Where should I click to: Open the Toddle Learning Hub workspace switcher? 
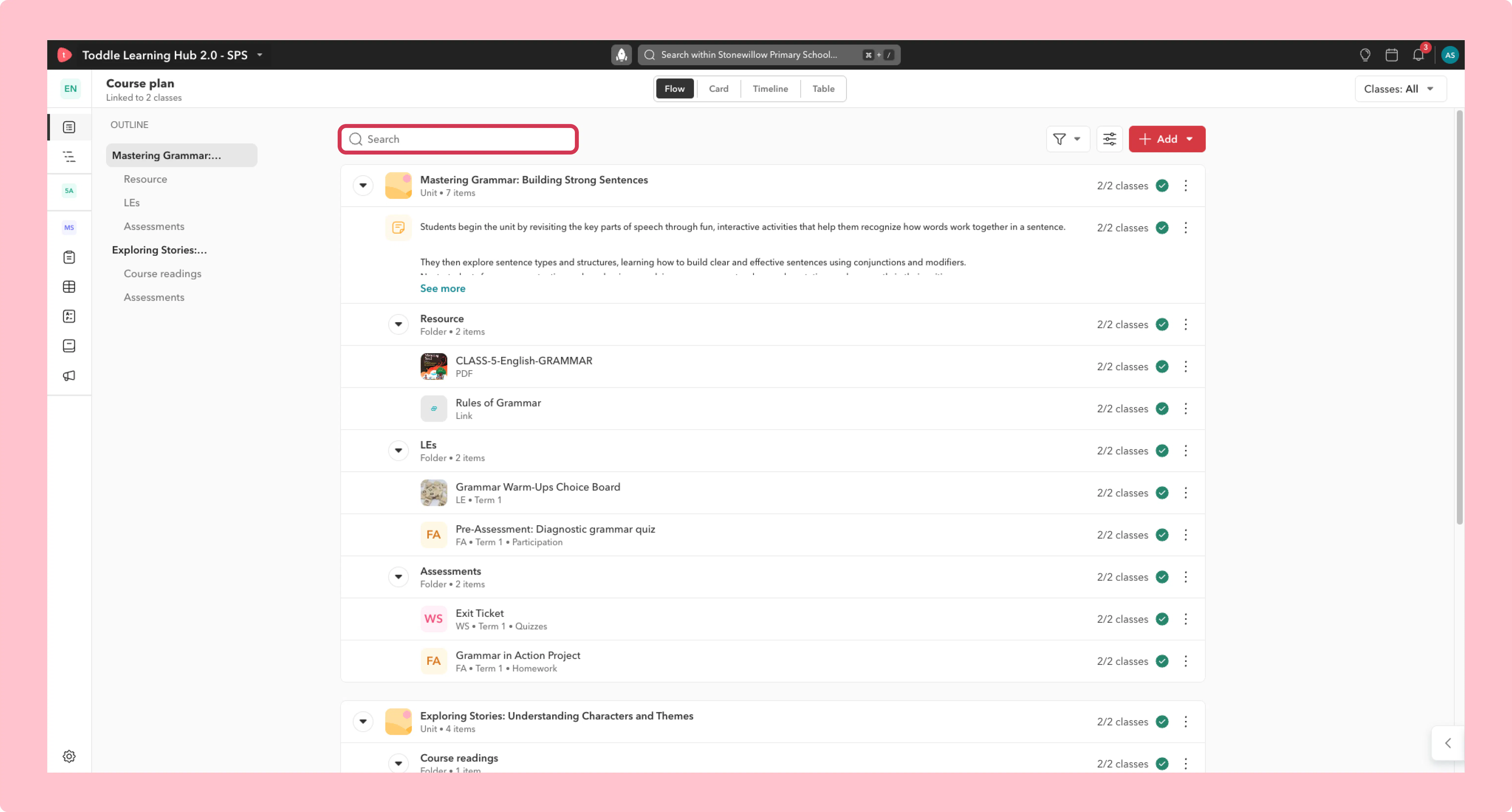[x=173, y=55]
